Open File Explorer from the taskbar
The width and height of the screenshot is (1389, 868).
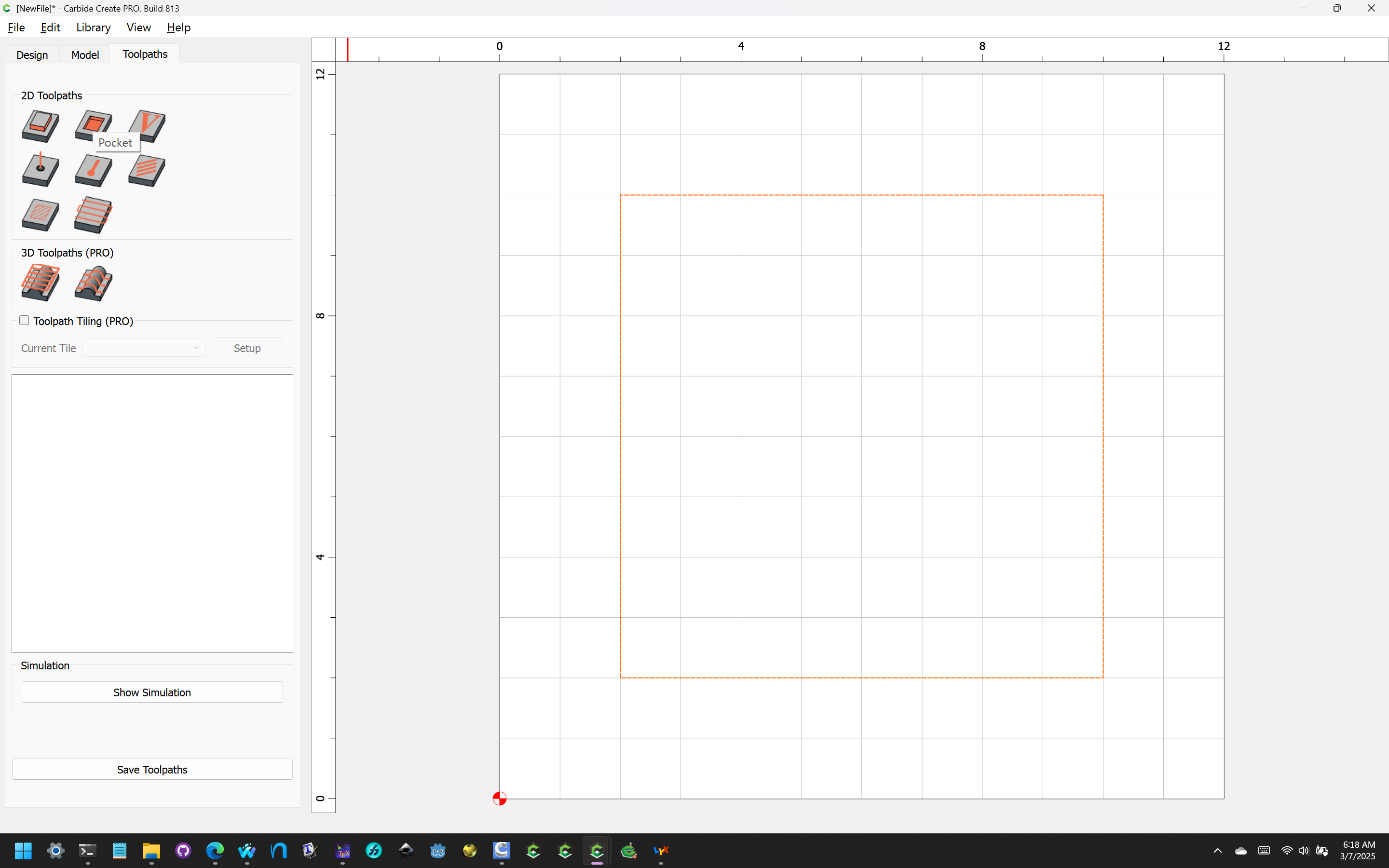tap(151, 850)
